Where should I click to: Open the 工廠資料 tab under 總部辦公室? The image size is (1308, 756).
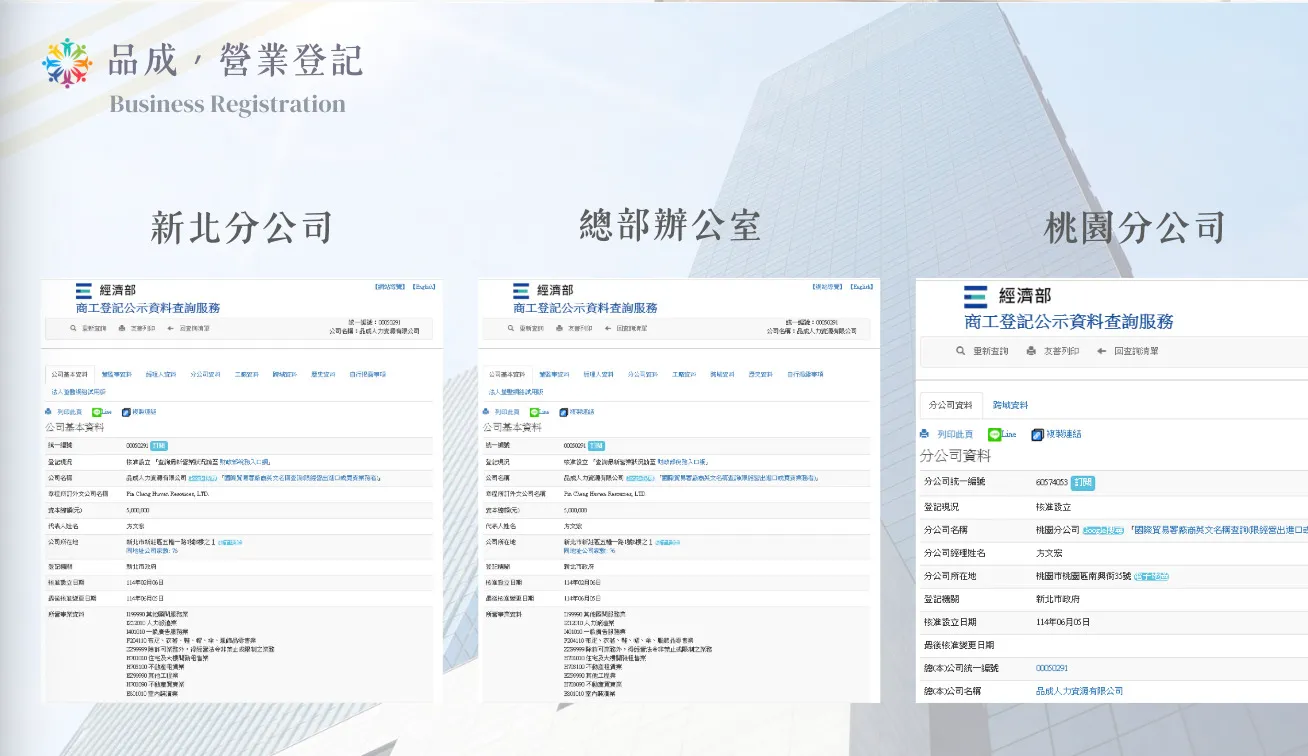tap(684, 374)
